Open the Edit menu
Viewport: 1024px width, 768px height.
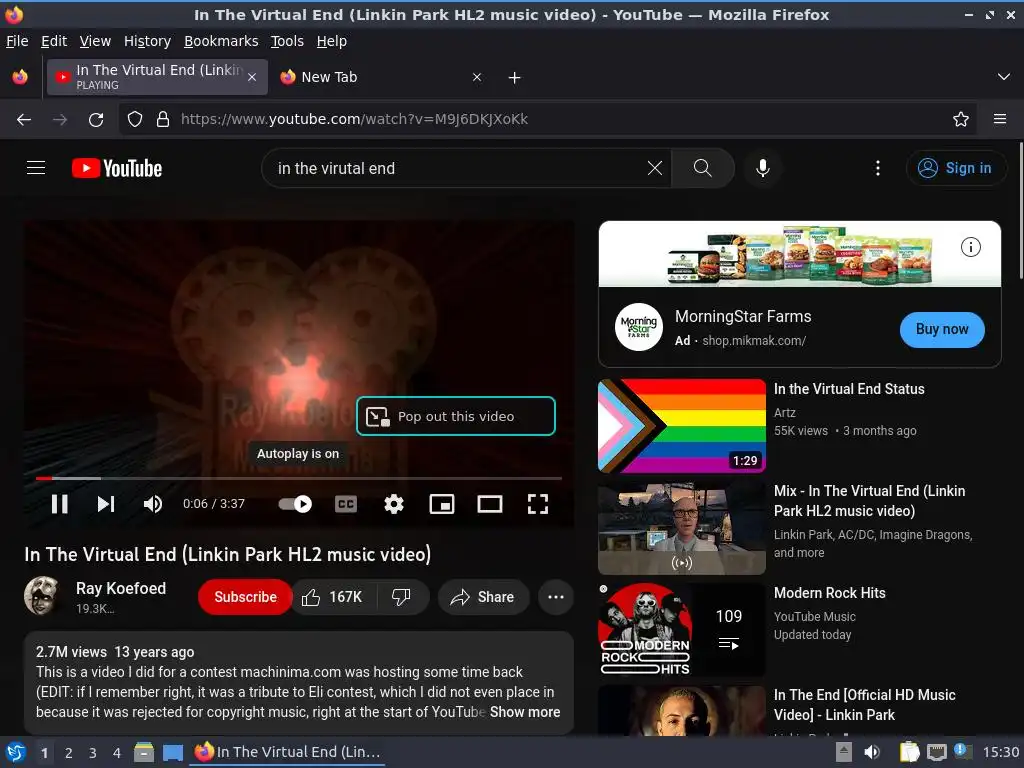pos(54,41)
